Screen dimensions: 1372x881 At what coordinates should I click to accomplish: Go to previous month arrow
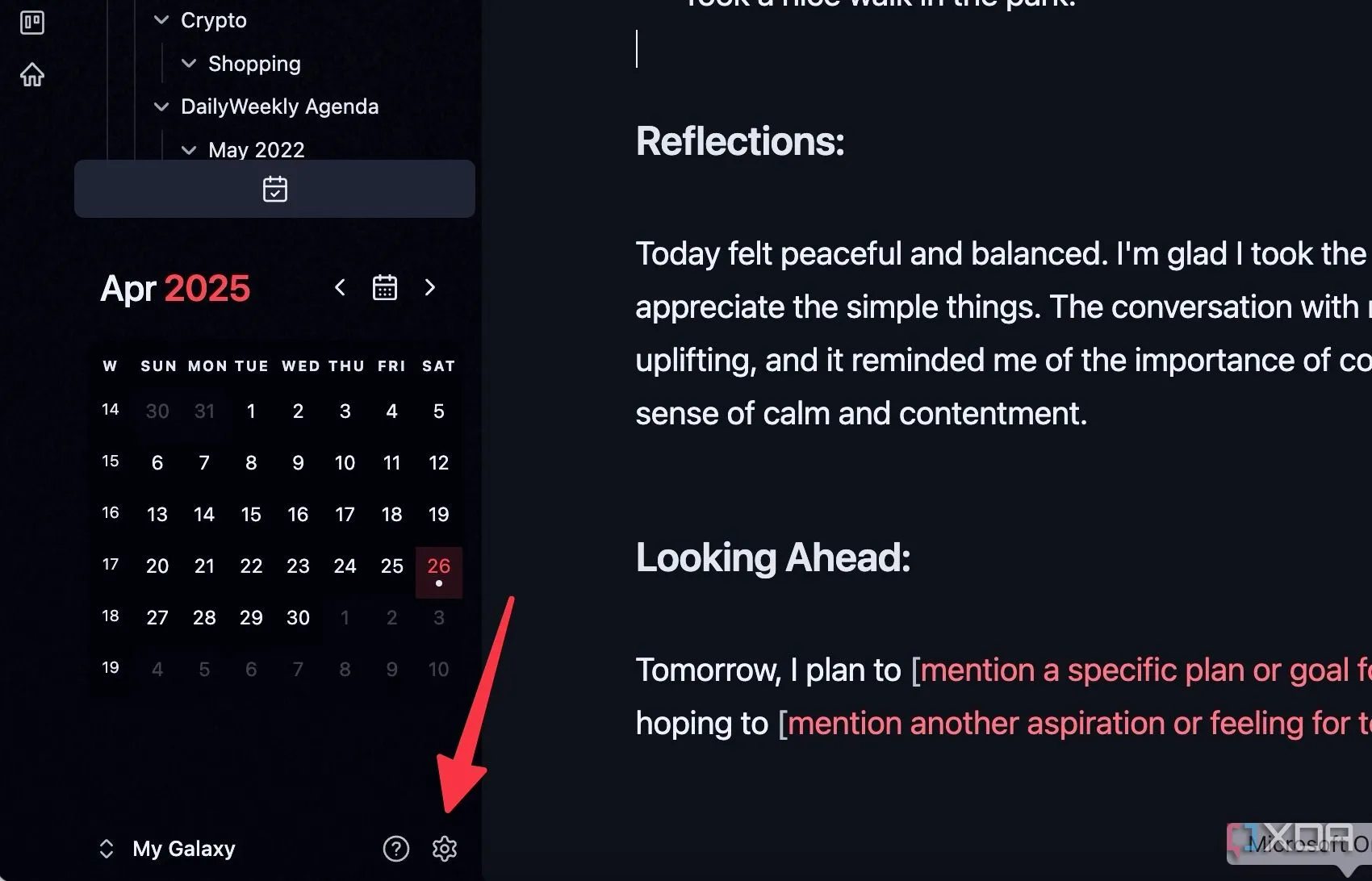[x=340, y=287]
